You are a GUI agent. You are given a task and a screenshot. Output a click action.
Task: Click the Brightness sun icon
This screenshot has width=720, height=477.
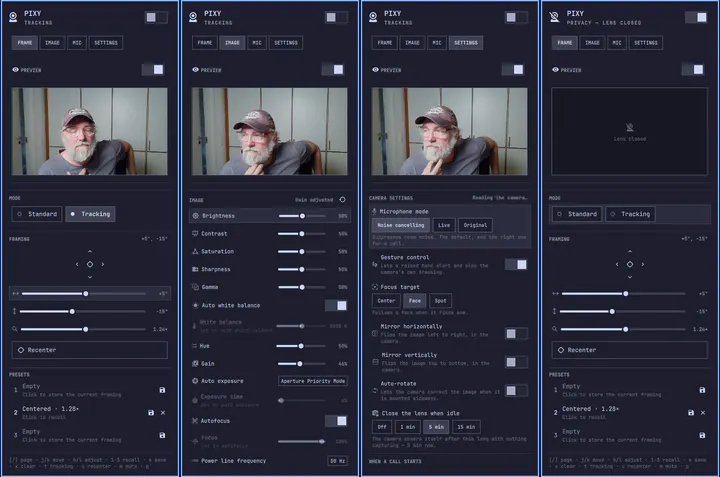coord(196,216)
